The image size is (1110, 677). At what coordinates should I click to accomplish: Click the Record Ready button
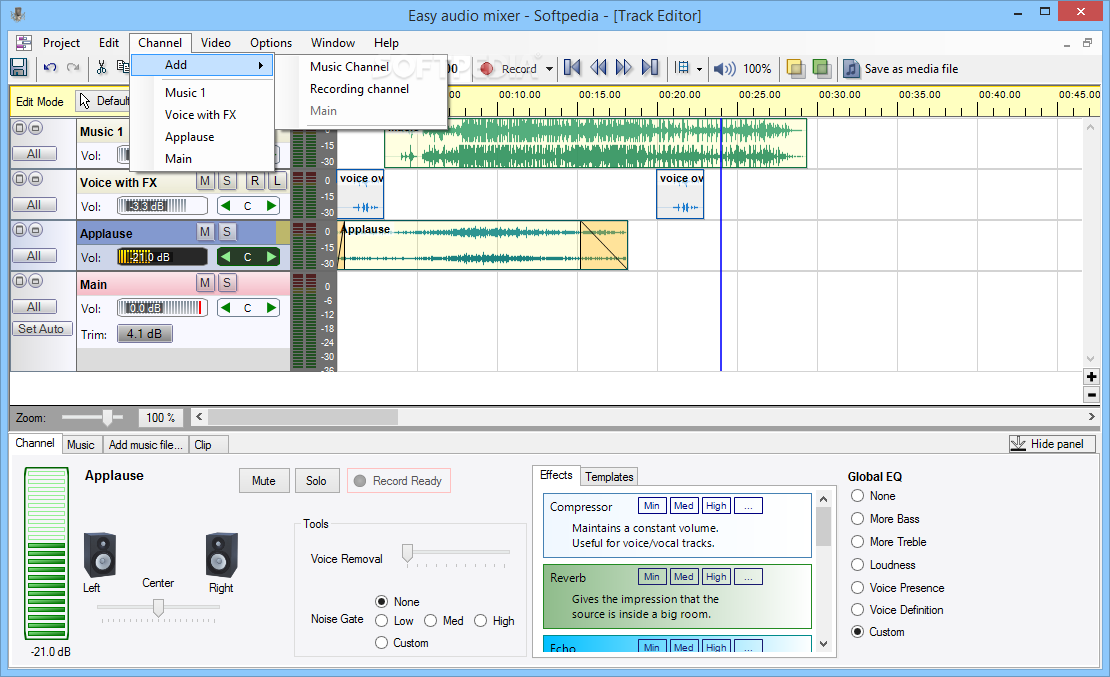(x=399, y=481)
